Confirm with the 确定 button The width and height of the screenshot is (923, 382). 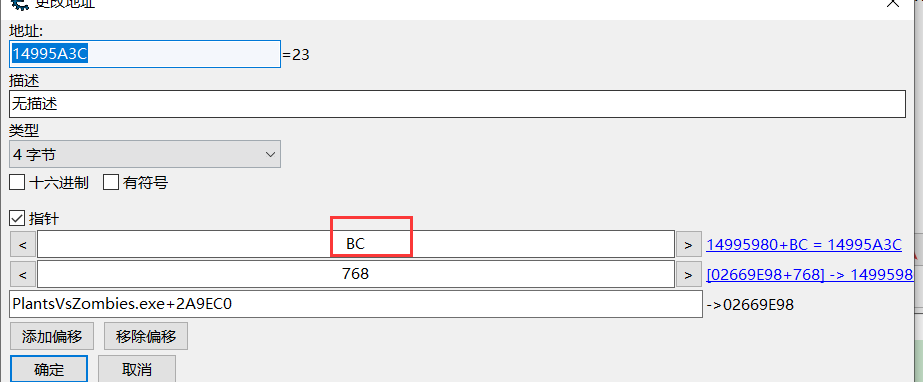click(49, 369)
